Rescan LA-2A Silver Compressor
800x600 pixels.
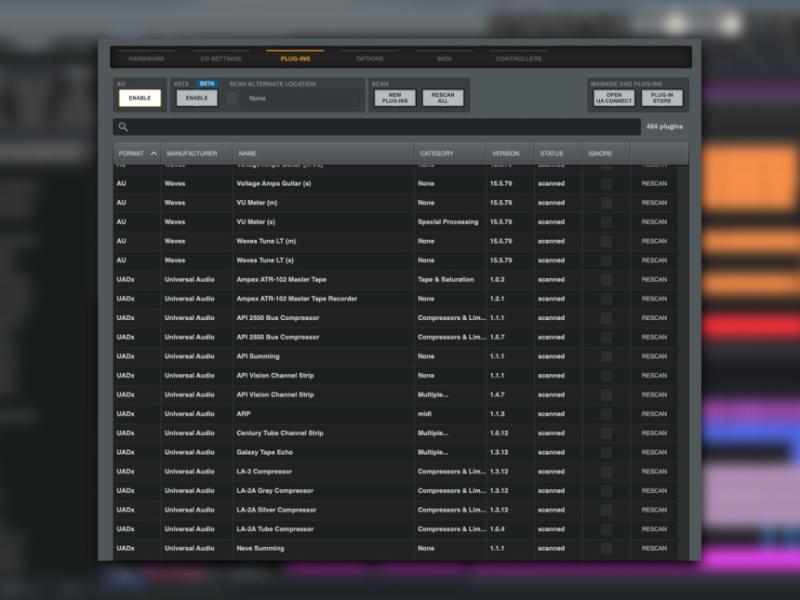point(654,510)
